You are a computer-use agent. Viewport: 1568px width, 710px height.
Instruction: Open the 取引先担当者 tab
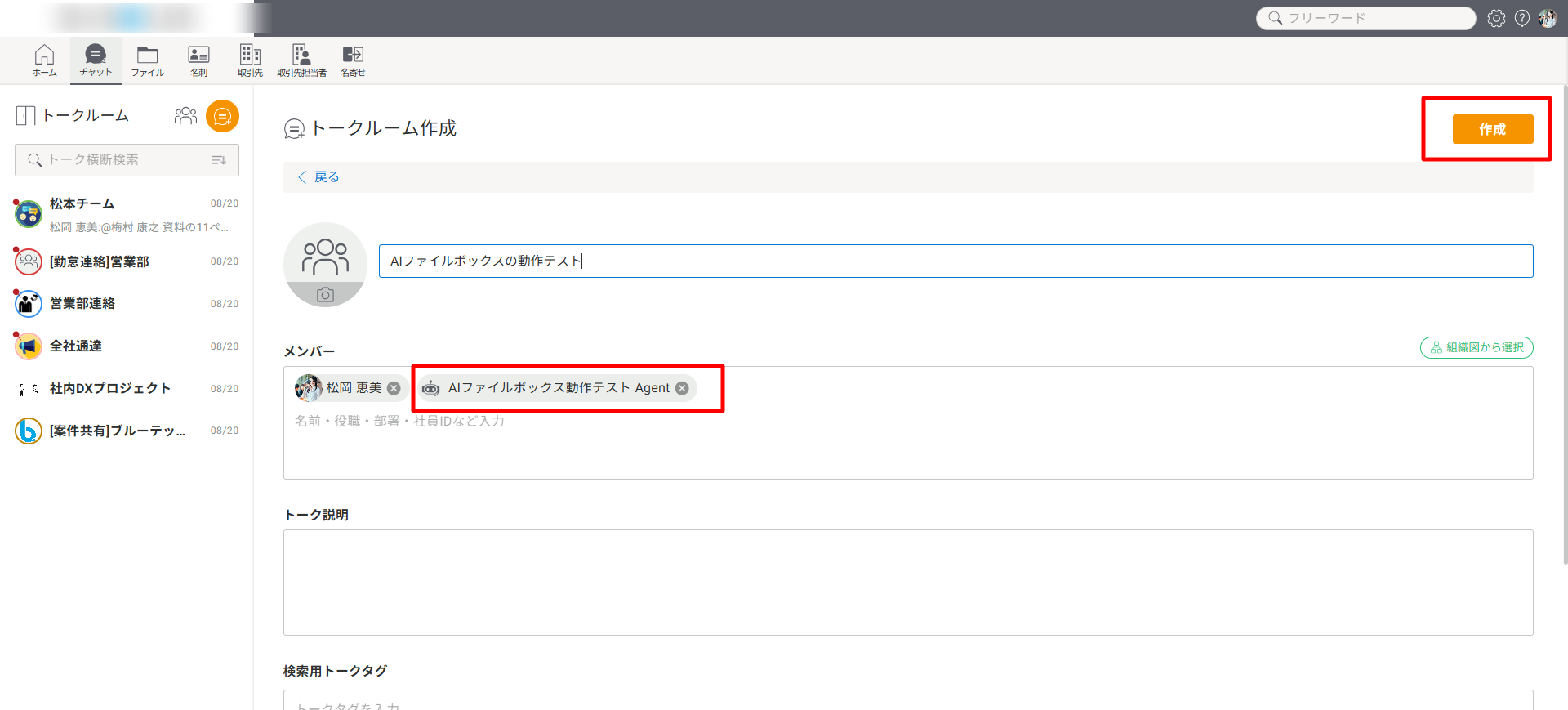(301, 60)
